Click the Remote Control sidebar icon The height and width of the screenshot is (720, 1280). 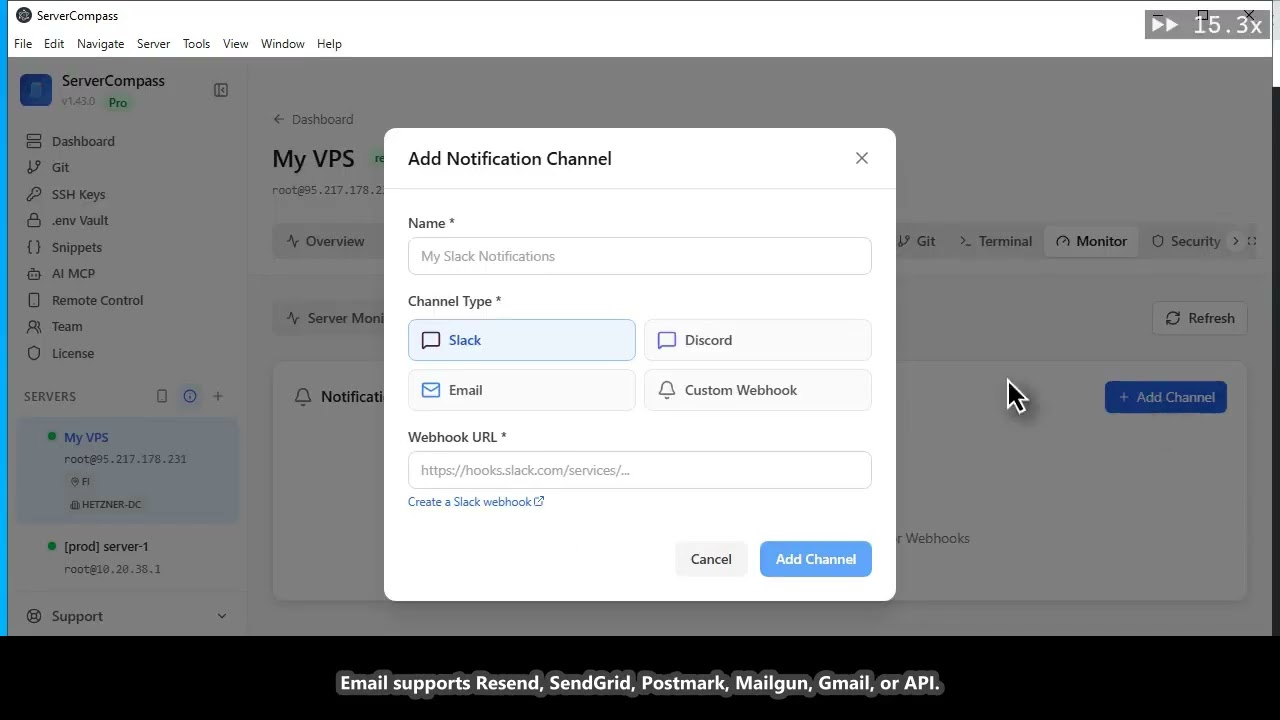point(34,300)
